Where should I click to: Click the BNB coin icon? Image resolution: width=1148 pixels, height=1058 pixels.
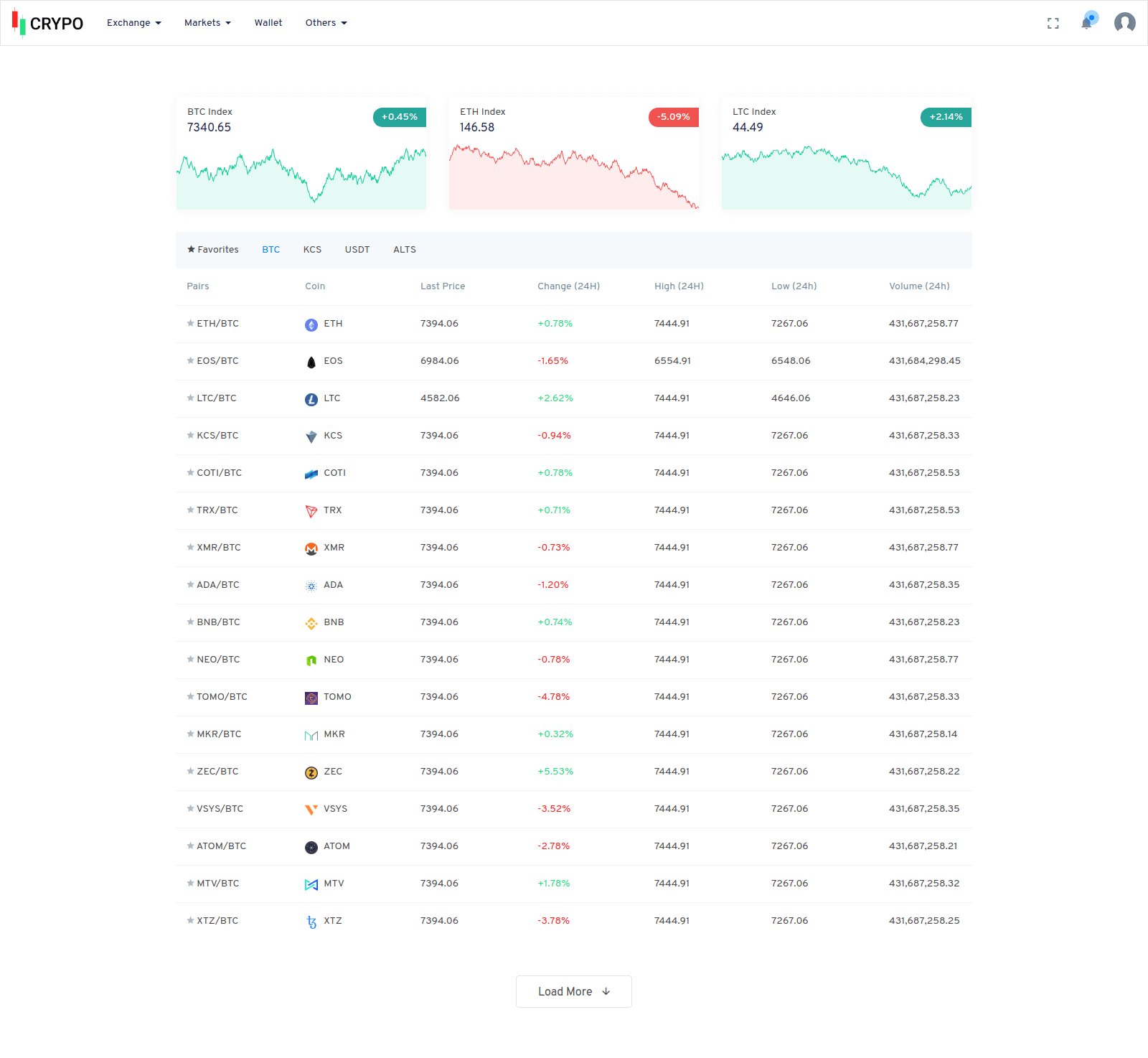pyautogui.click(x=311, y=623)
